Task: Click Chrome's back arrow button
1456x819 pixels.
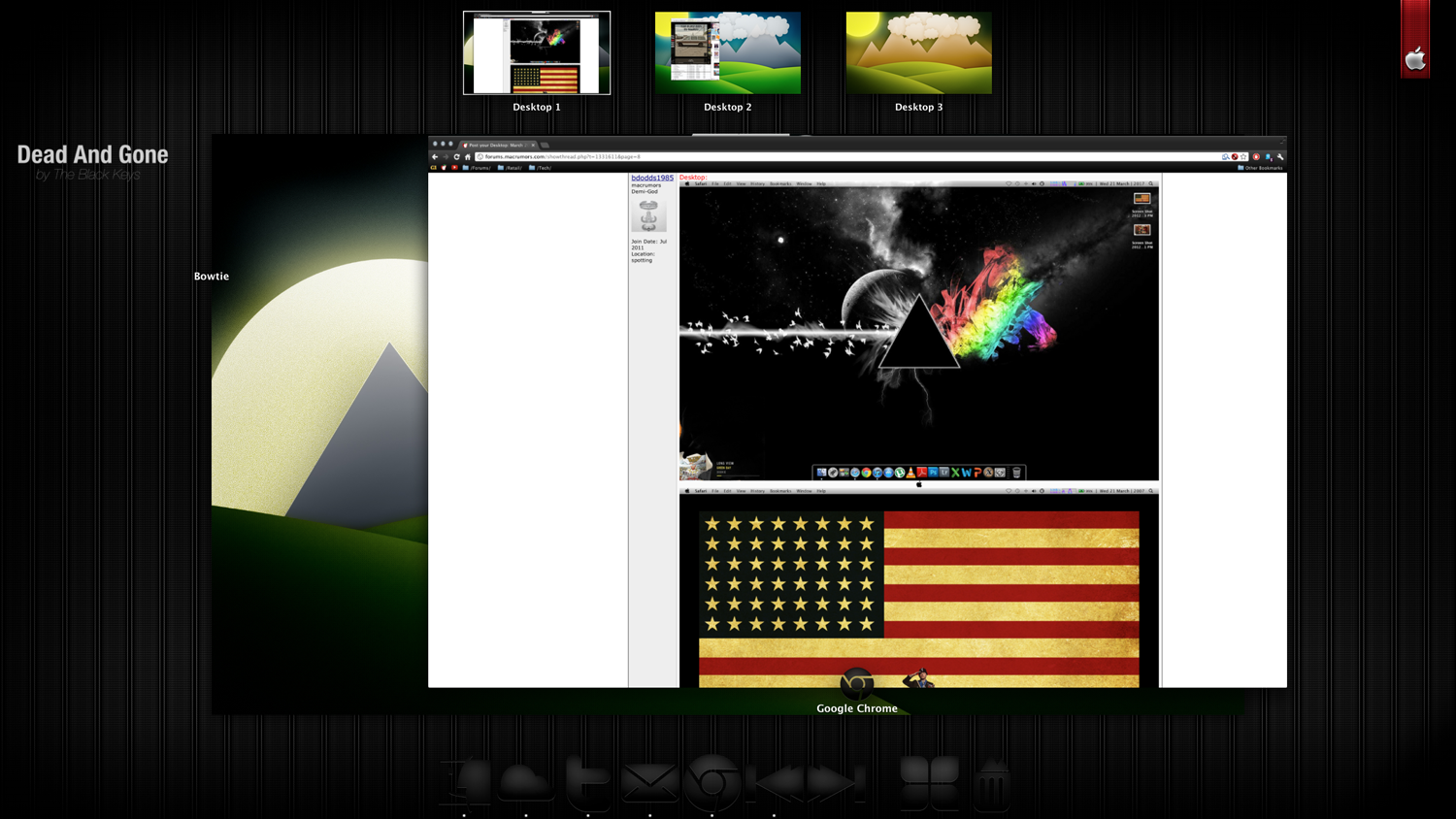Action: tap(435, 156)
